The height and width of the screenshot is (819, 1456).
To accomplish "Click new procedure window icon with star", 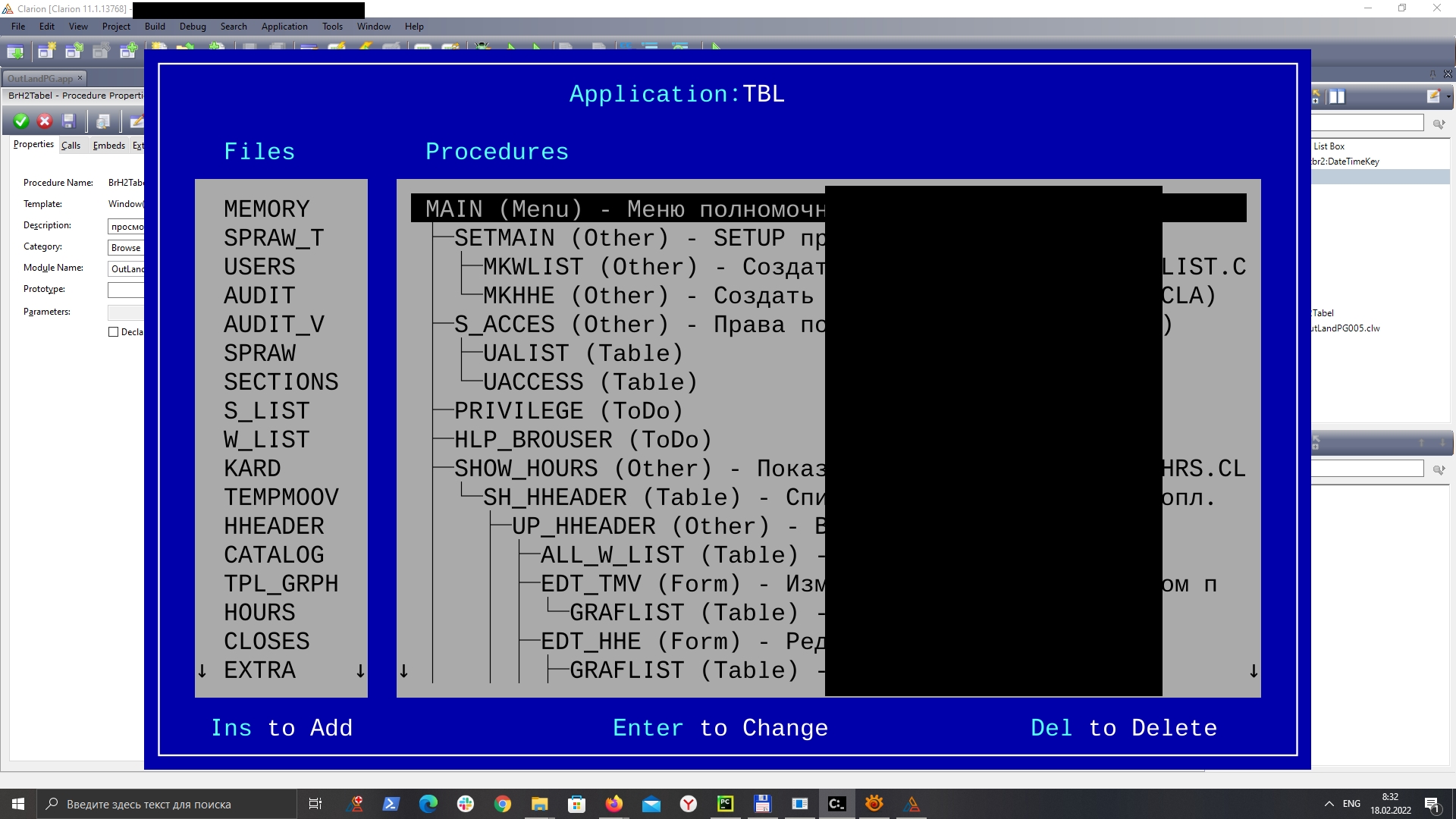I will pyautogui.click(x=46, y=51).
